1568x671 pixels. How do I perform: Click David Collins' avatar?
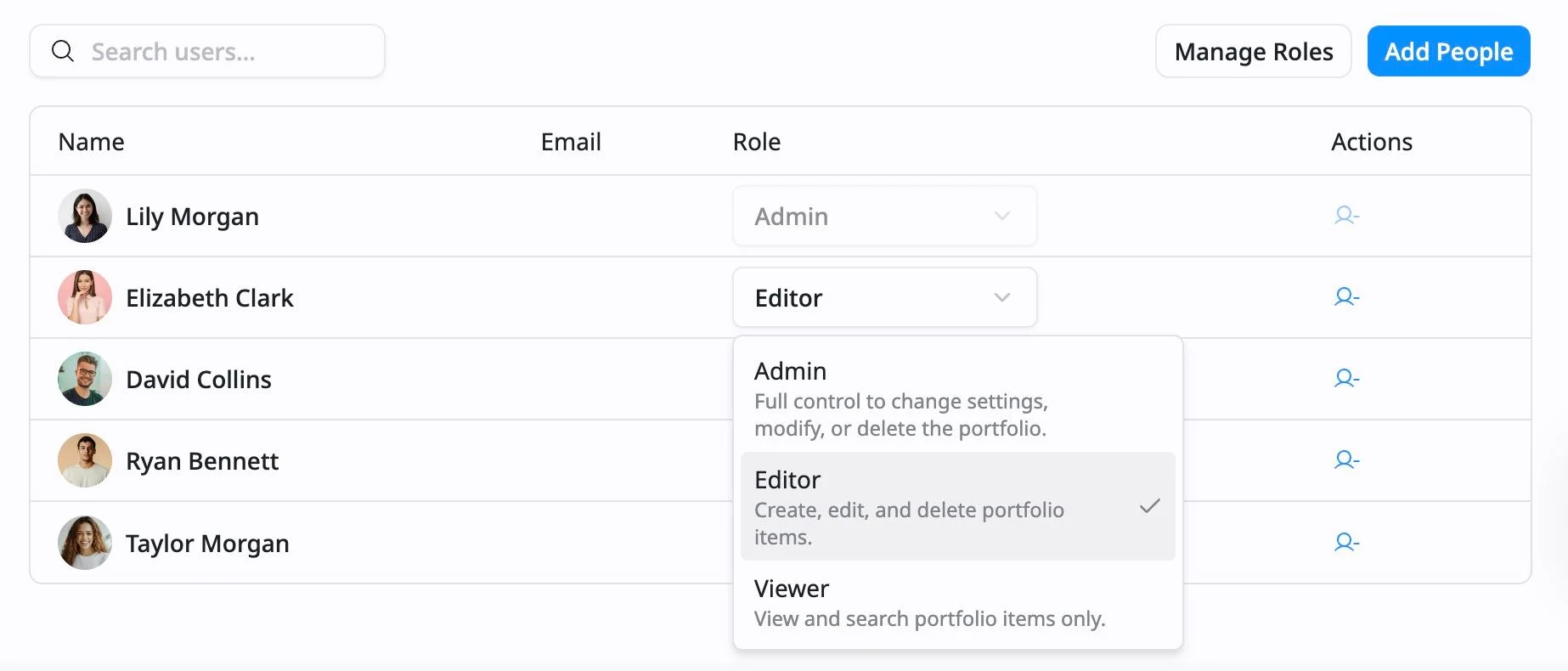(85, 379)
